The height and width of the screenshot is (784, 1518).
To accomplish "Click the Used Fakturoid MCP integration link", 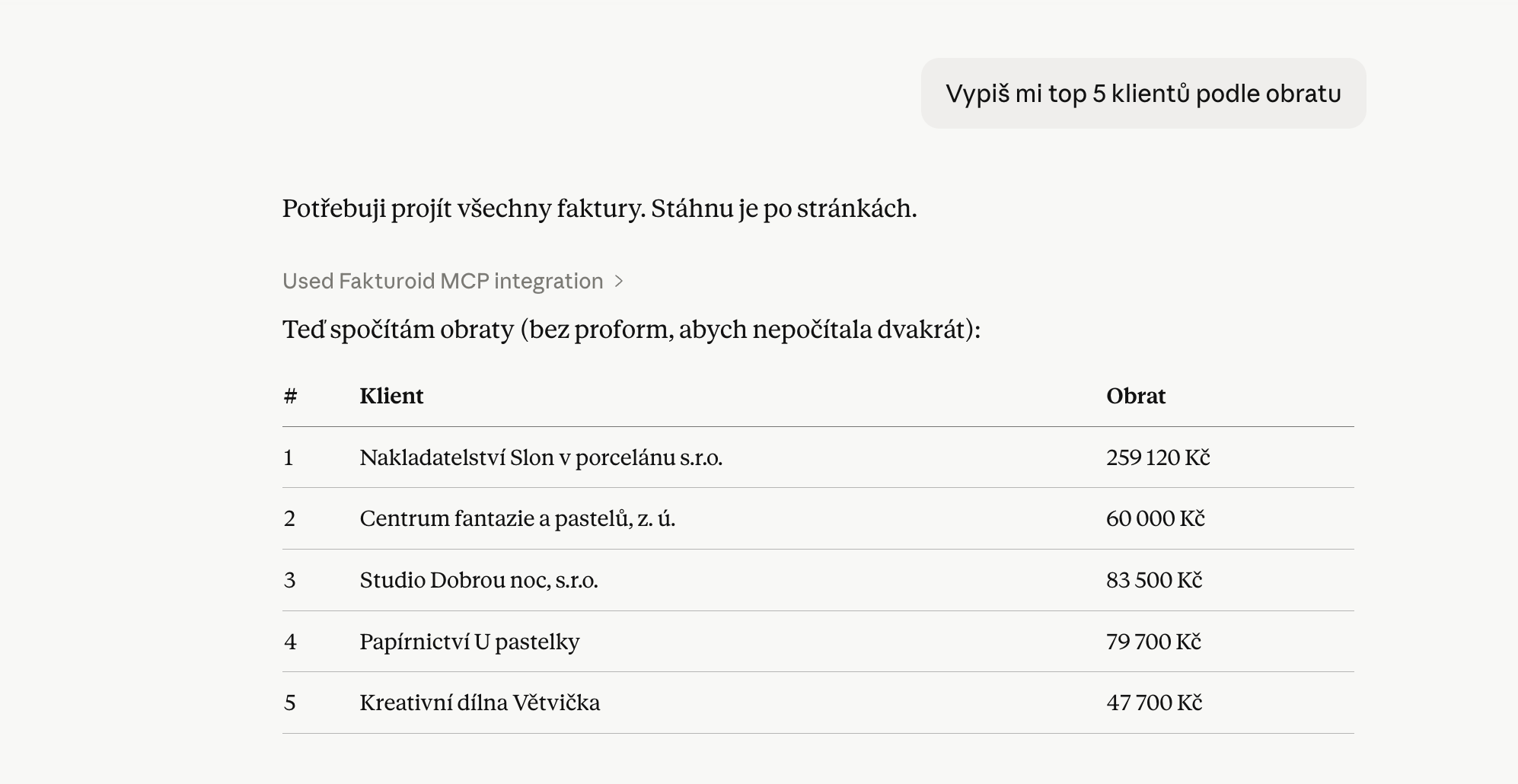I will pos(442,281).
